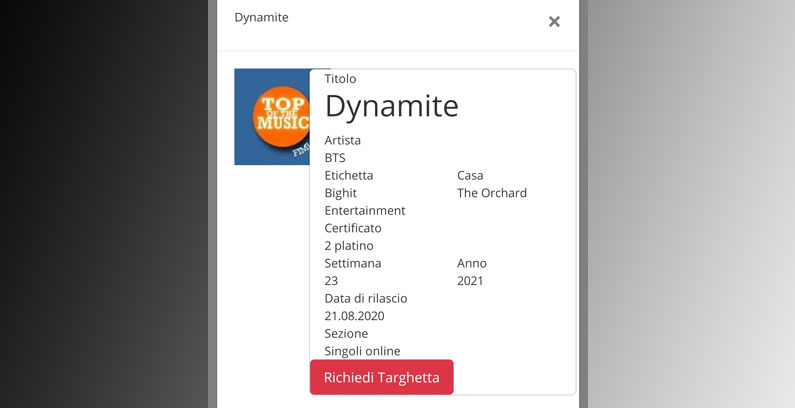Click the Singoli online section value
This screenshot has width=795, height=408.
(x=363, y=351)
